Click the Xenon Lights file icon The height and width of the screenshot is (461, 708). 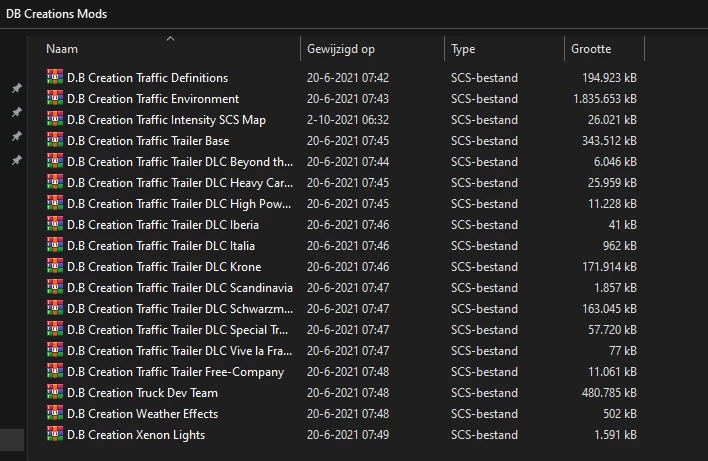coord(54,434)
